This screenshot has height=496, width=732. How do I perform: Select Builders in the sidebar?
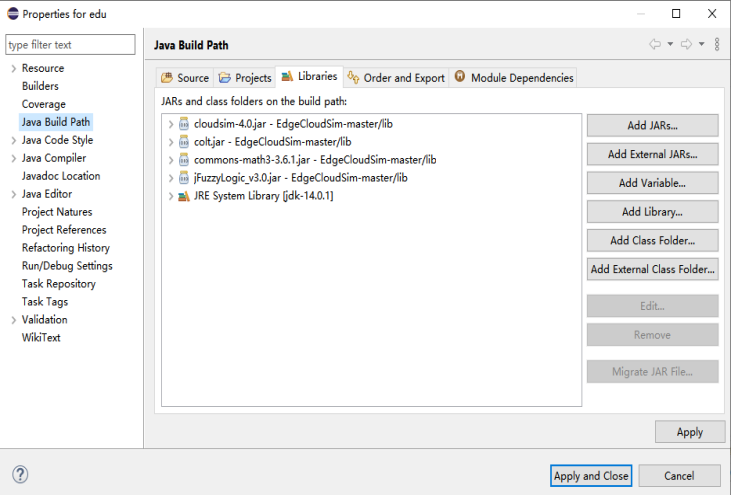(40, 86)
